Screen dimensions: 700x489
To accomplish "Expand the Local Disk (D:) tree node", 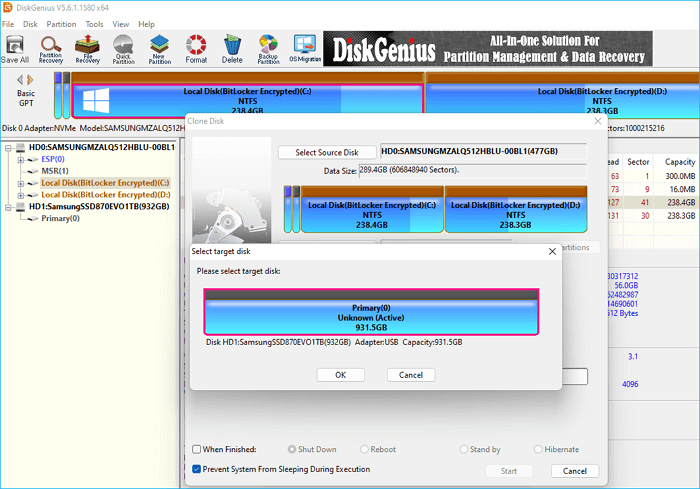I will [21, 195].
